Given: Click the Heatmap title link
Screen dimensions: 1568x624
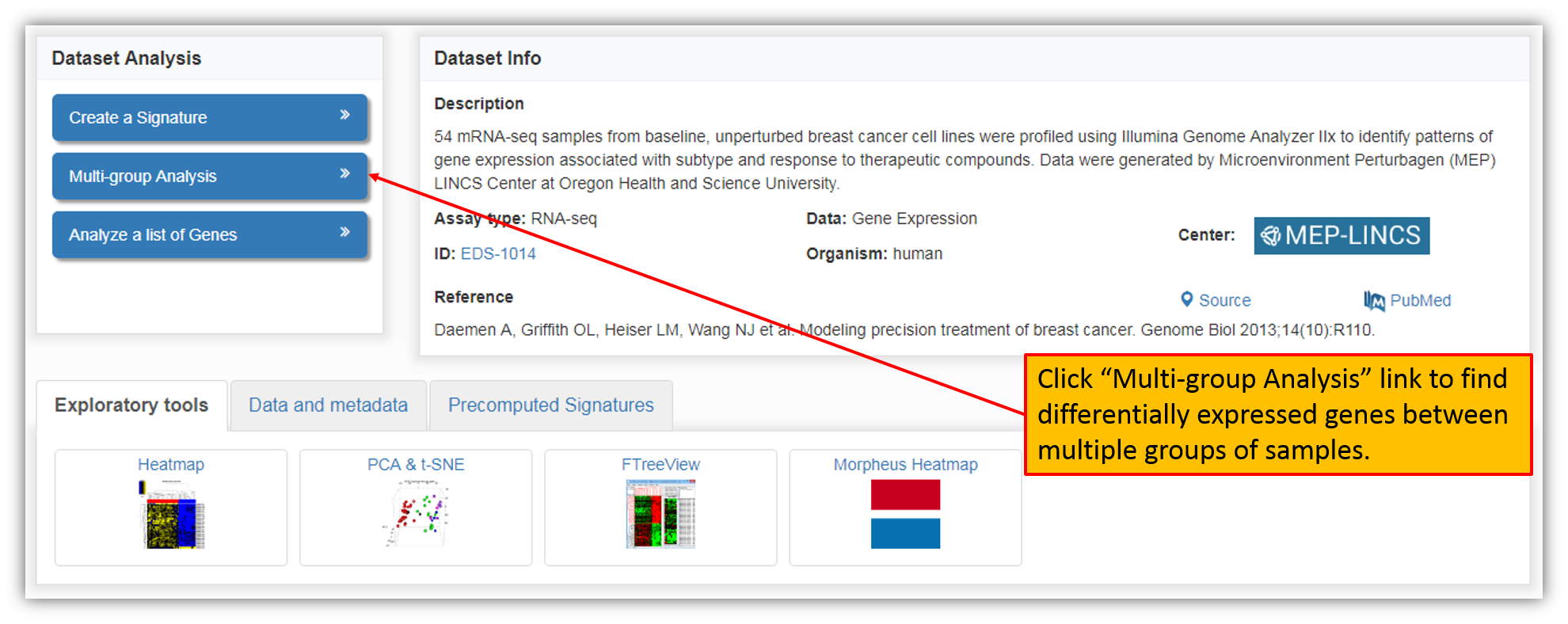Looking at the screenshot, I should [x=171, y=464].
